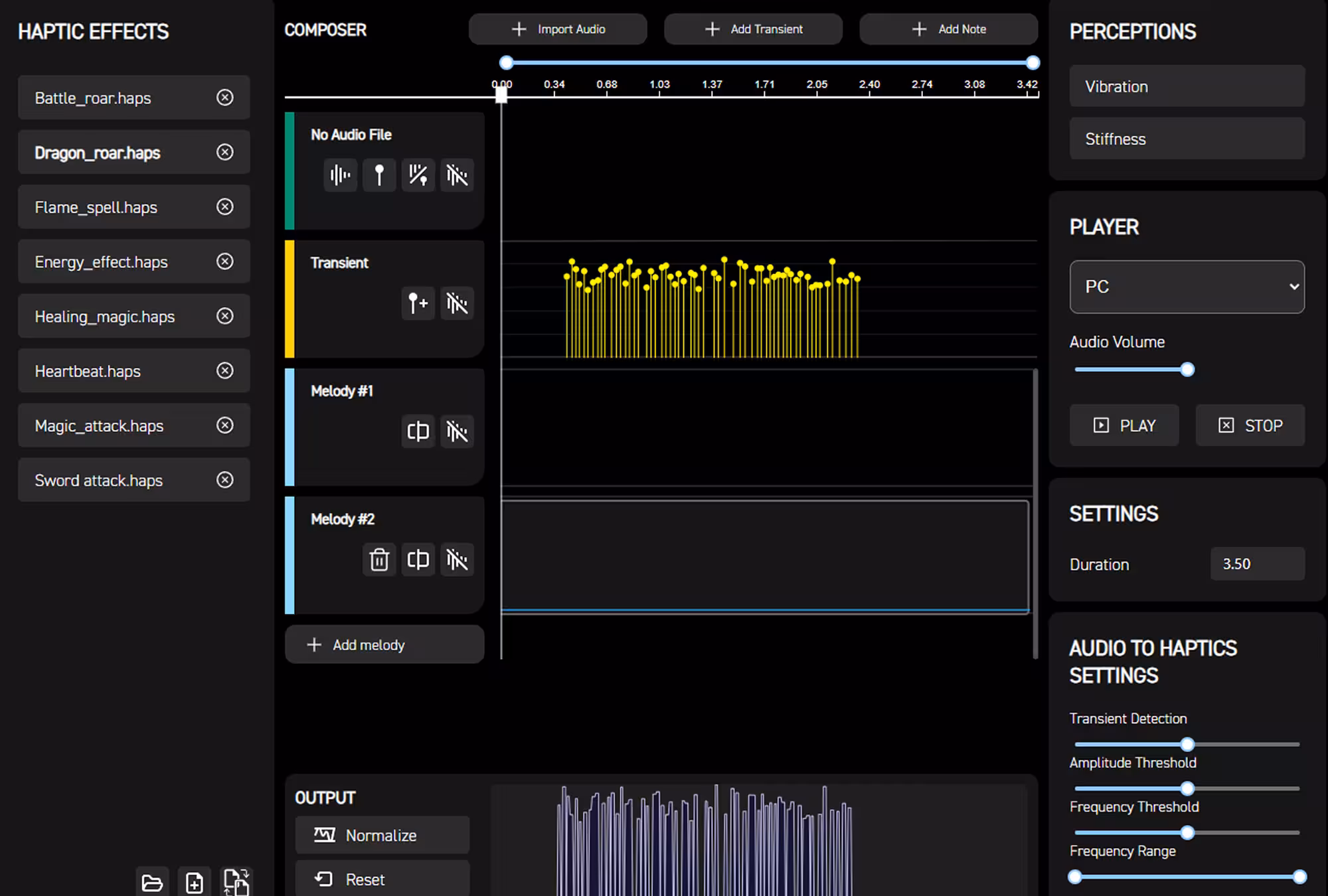
Task: Click the split icon in Melody #1 track
Action: pos(418,431)
